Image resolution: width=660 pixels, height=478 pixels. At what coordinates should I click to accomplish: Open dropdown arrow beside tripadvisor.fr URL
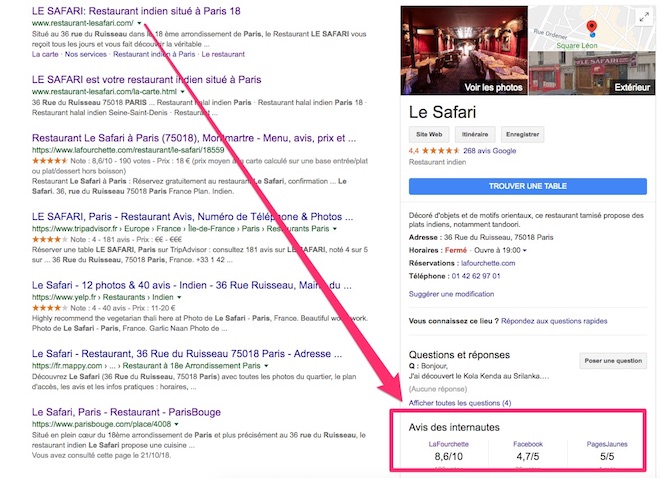(x=335, y=228)
